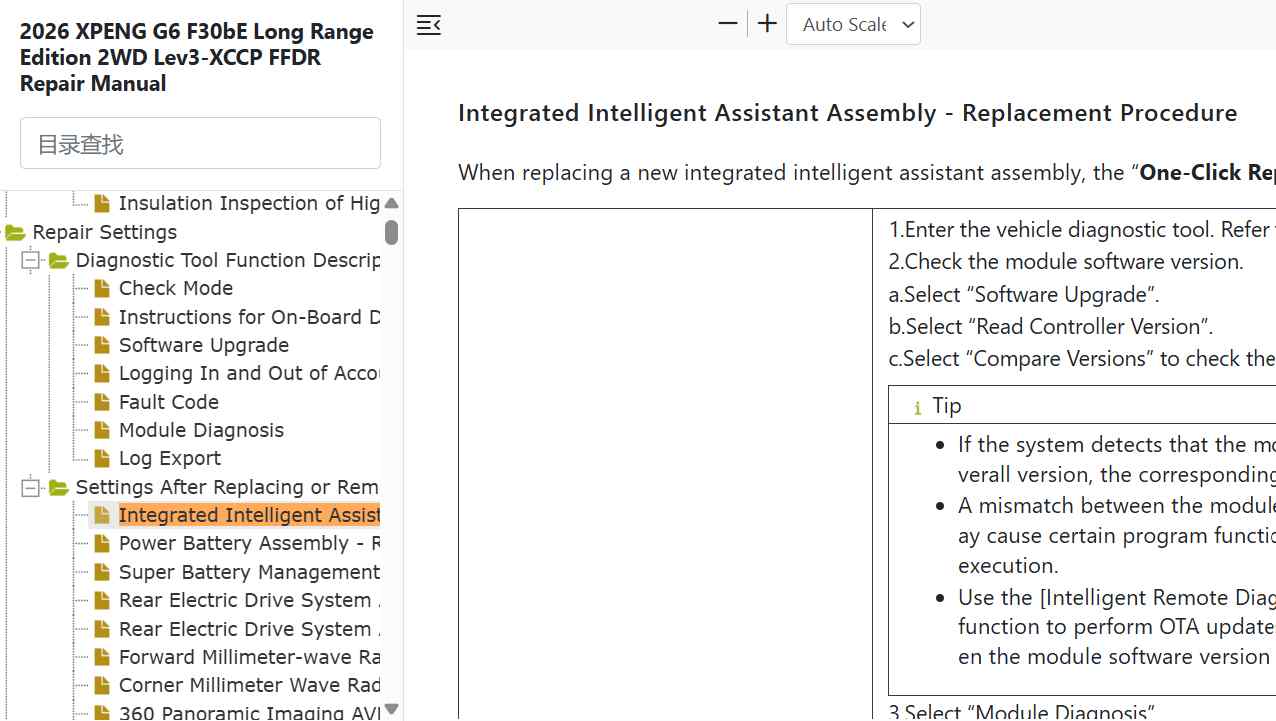Open the Super Battery Management page
The height and width of the screenshot is (721, 1276).
pos(249,572)
